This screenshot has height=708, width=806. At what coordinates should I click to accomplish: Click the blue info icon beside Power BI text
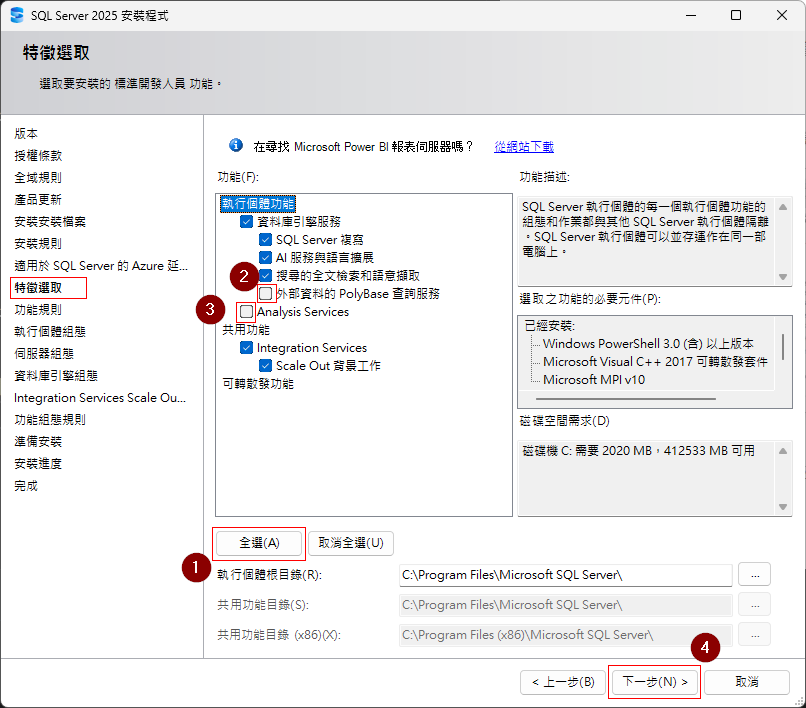(x=236, y=146)
